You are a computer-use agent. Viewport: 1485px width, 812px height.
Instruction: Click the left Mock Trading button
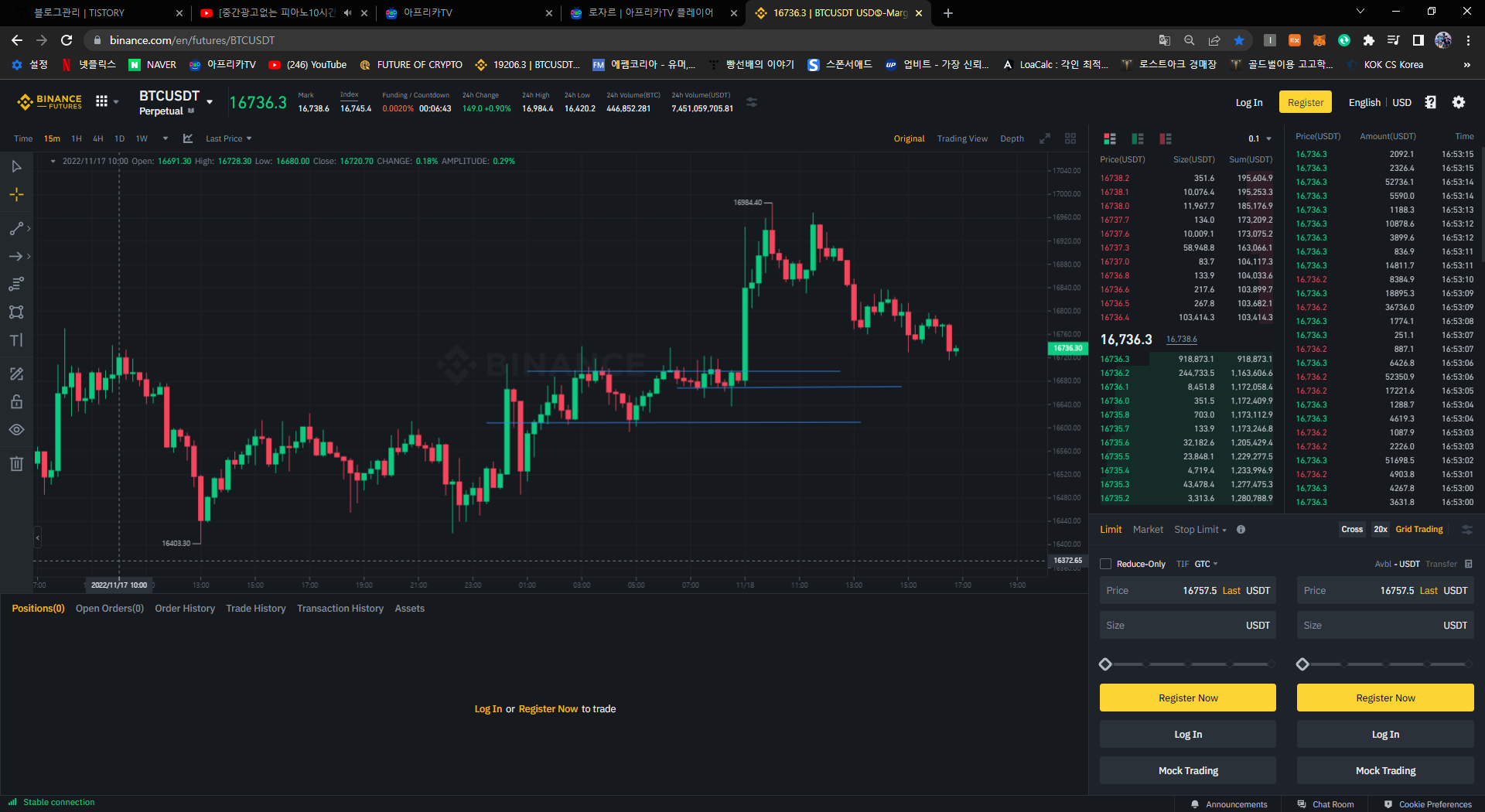tap(1188, 770)
